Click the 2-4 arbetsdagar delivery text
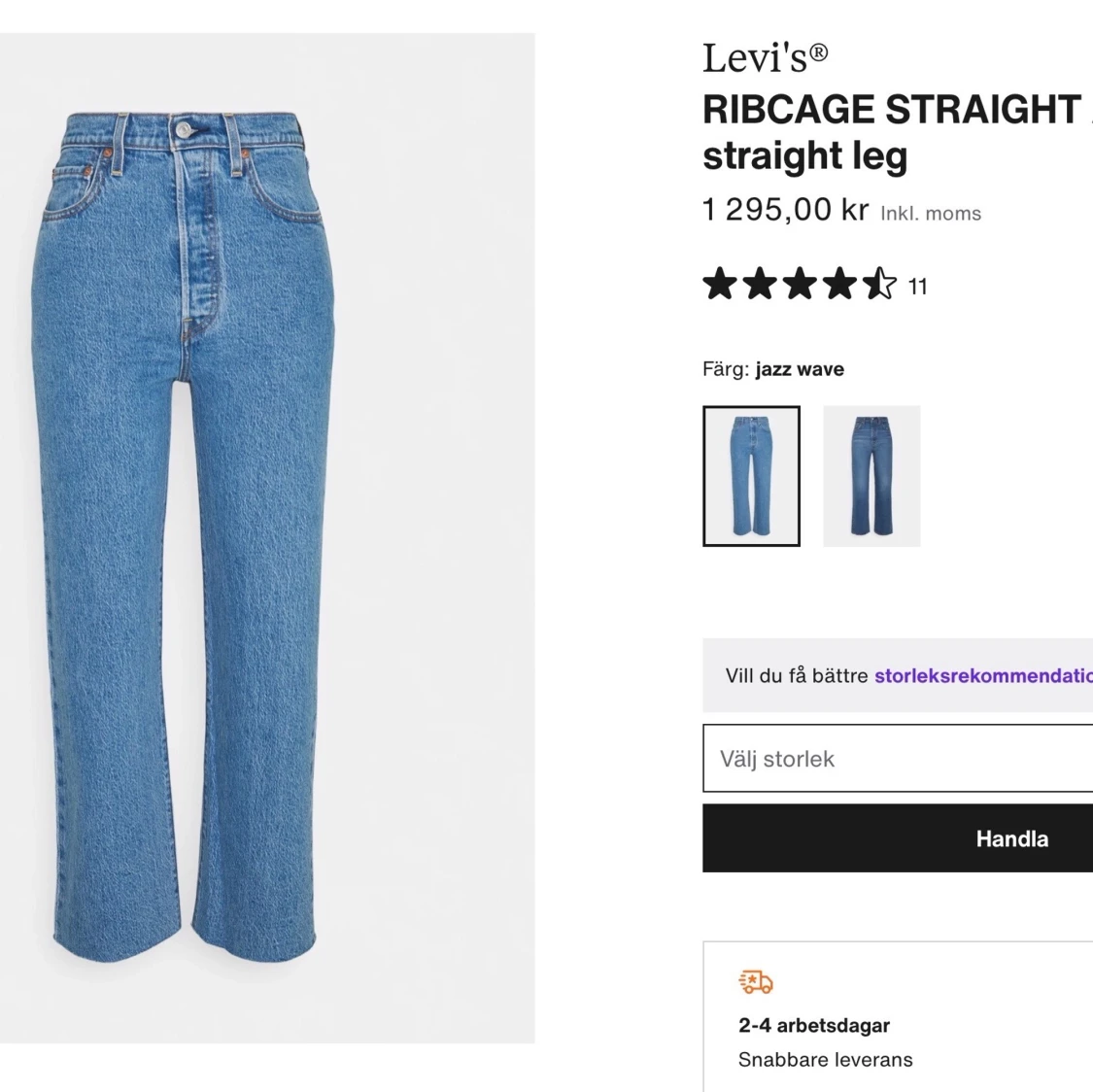The image size is (1093, 1092). (814, 1025)
